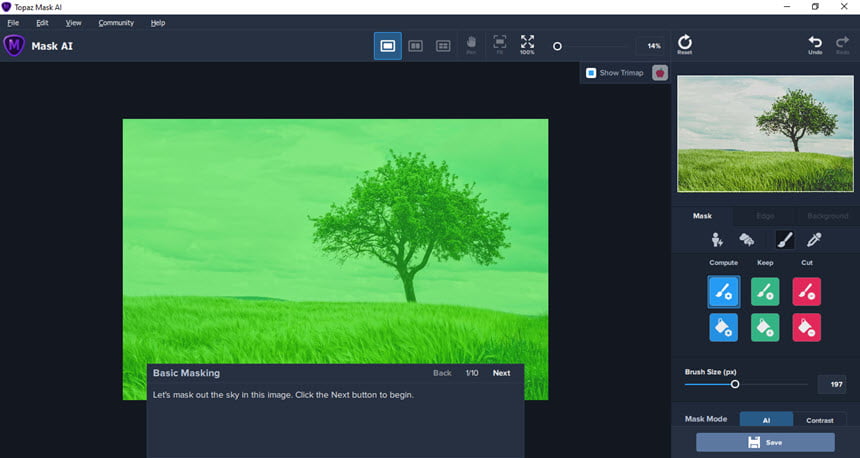The image size is (860, 458).
Task: Click the tree preview thumbnail
Action: click(x=765, y=134)
